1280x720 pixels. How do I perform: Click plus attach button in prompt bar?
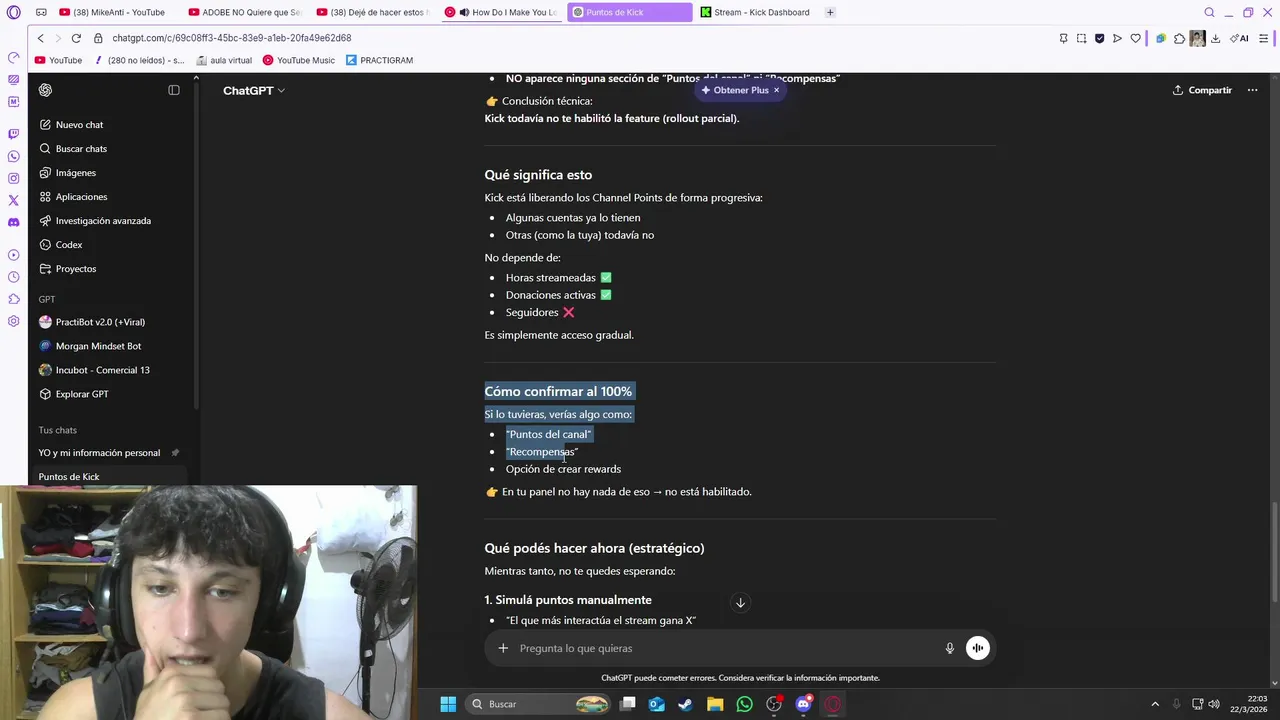tap(503, 648)
